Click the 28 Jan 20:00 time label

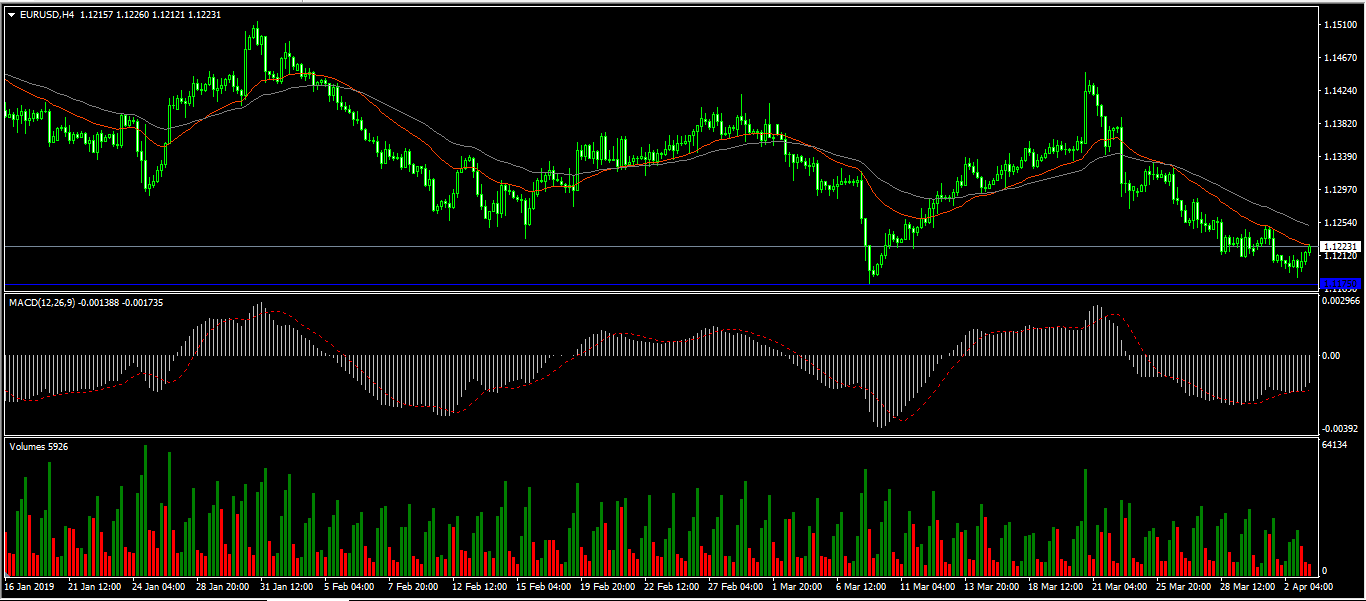[223, 587]
